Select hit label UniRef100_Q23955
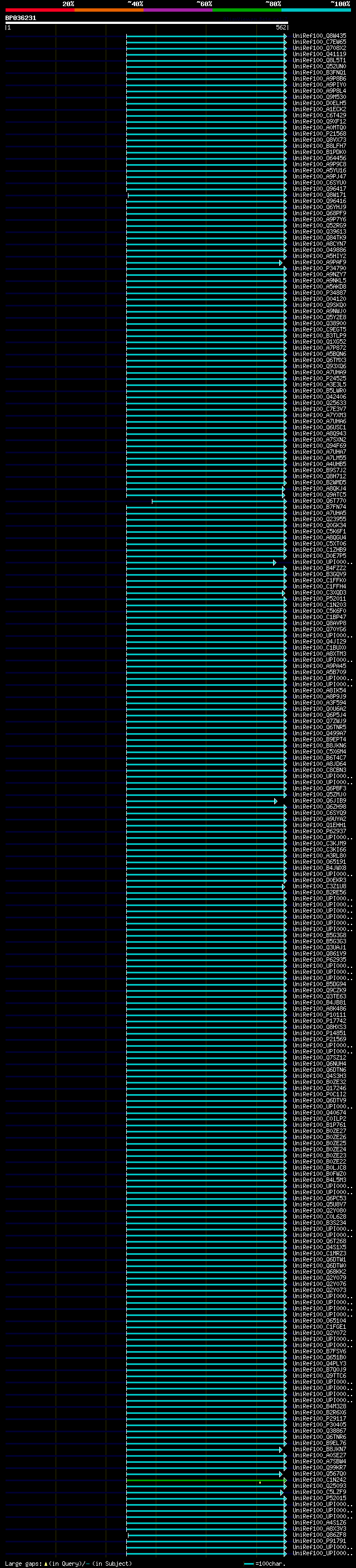 [x=319, y=519]
